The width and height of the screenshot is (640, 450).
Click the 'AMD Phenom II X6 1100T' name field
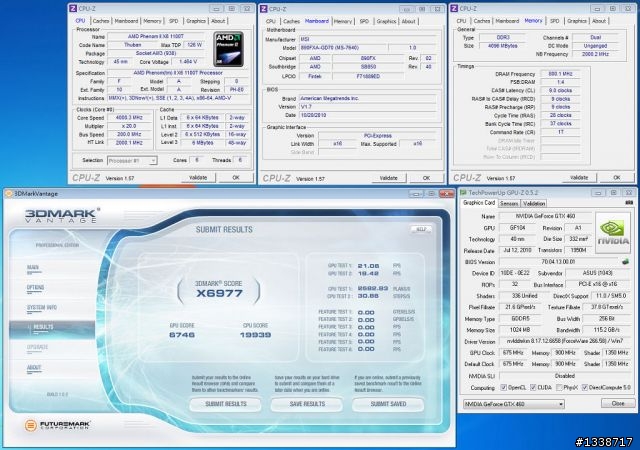pos(156,36)
